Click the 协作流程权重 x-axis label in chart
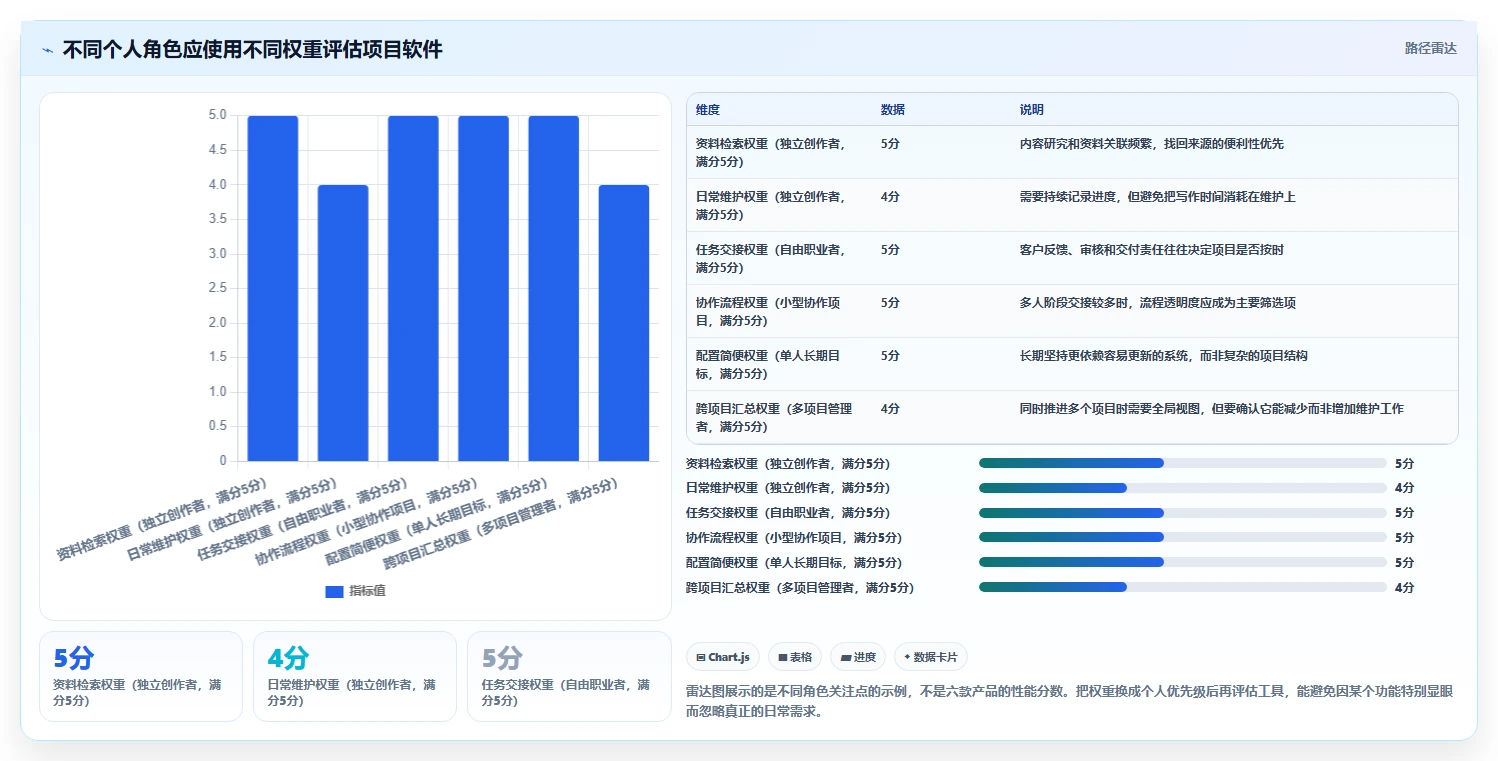 point(366,523)
